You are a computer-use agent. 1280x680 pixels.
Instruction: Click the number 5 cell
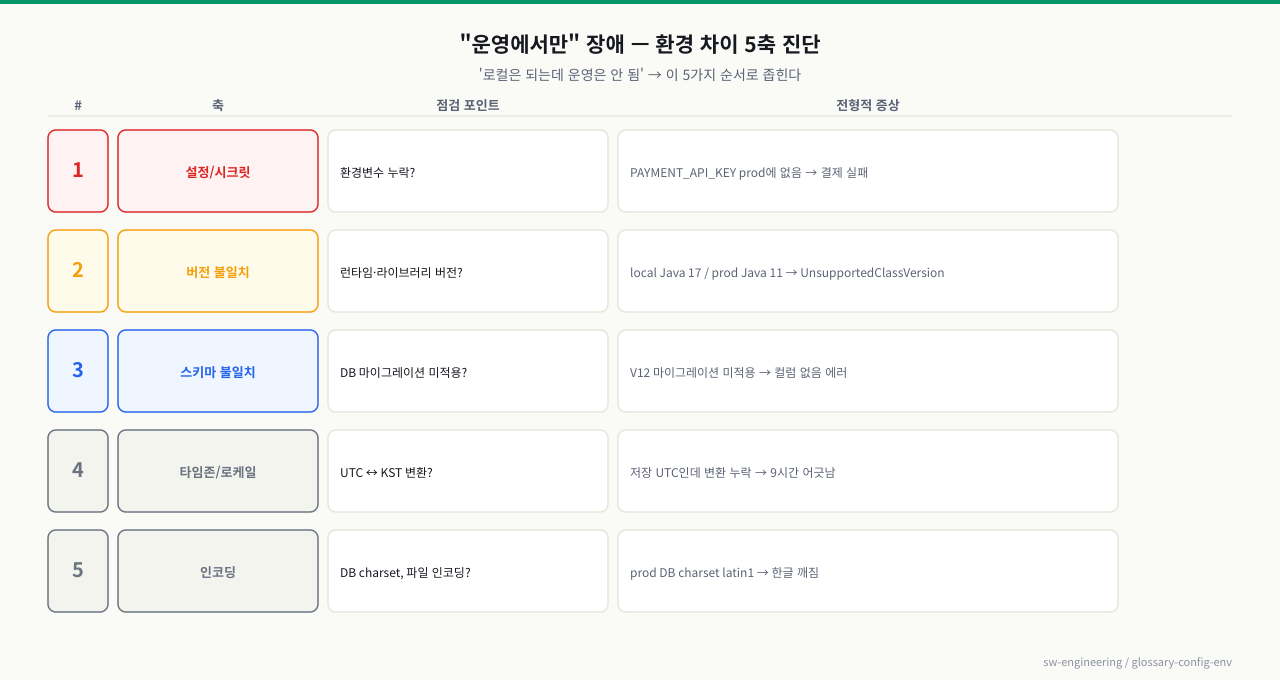tap(78, 571)
